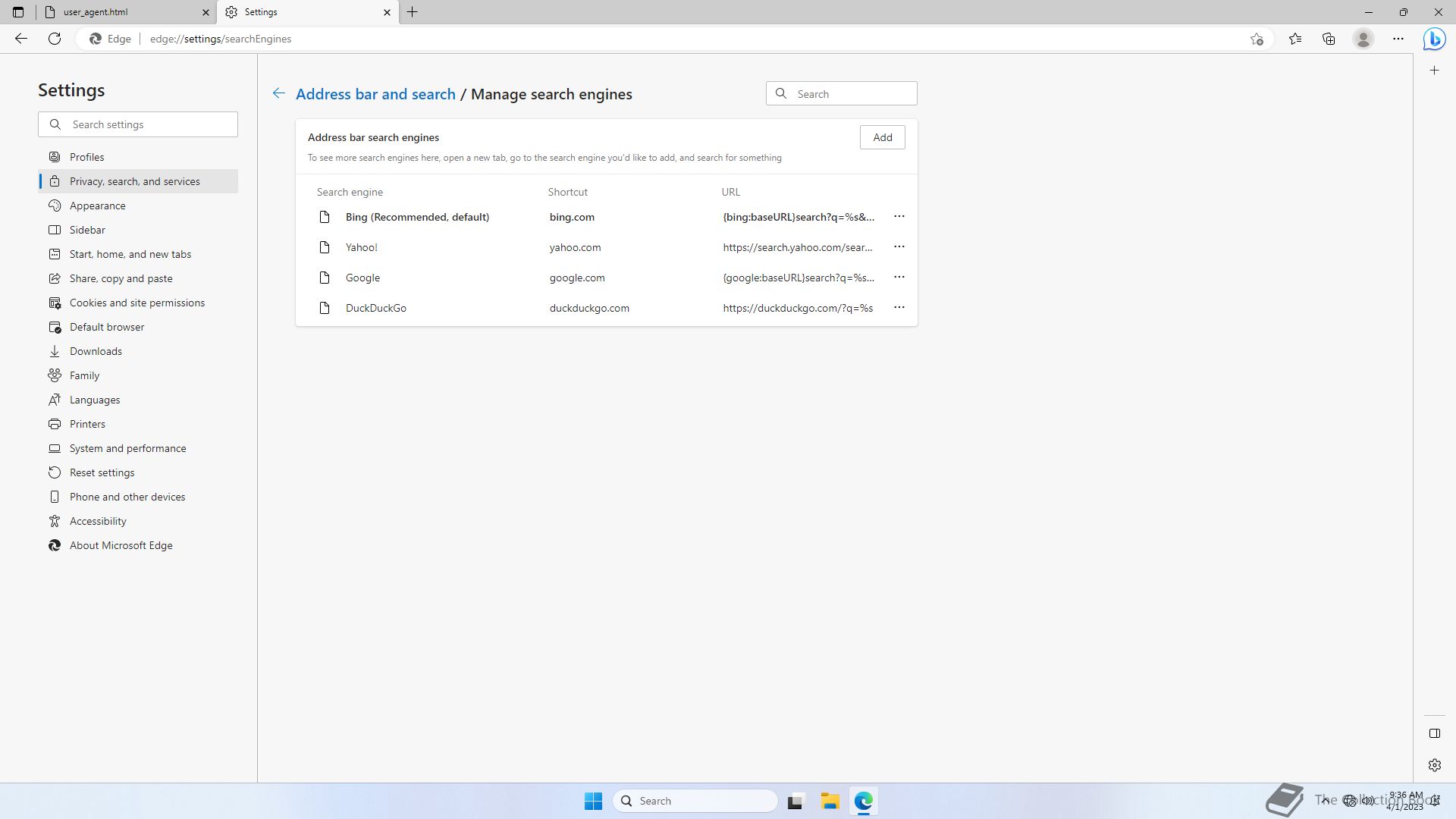Click the search engines Search box
This screenshot has width=1456, height=819.
pos(842,94)
